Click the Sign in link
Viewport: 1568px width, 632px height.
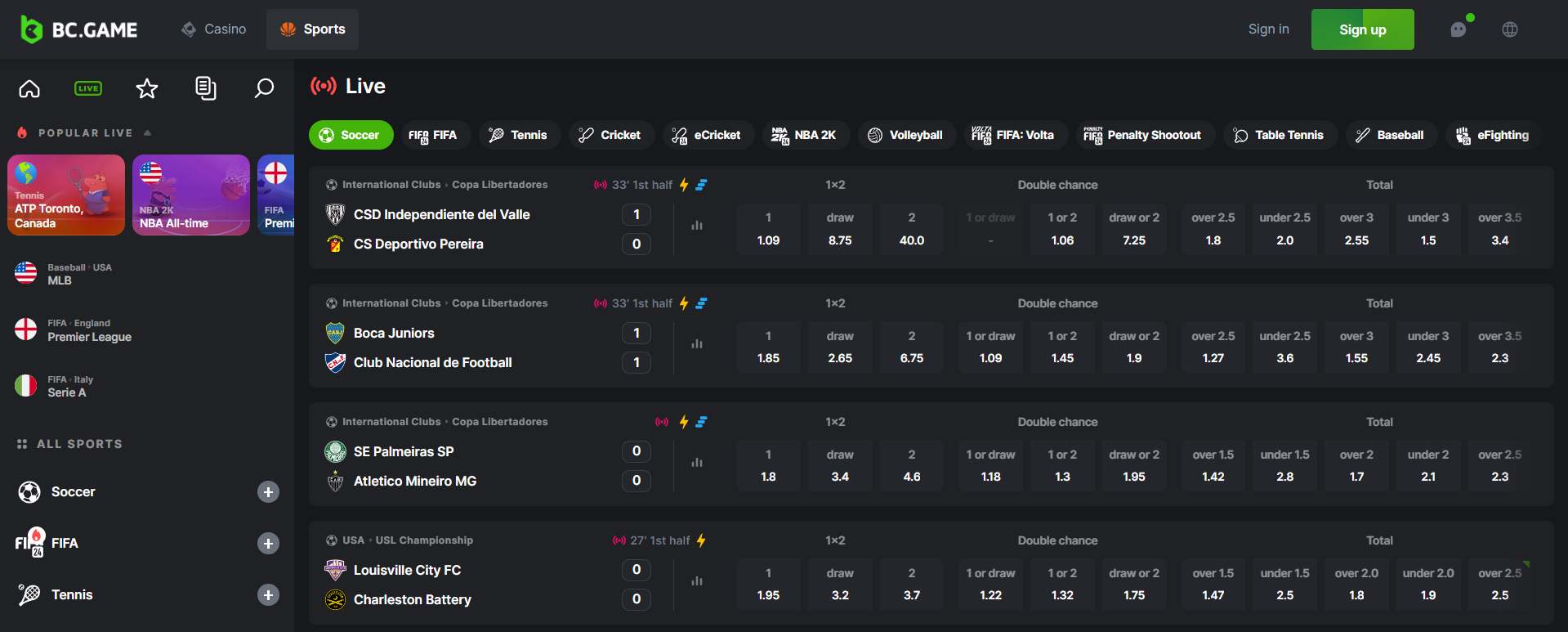1268,29
